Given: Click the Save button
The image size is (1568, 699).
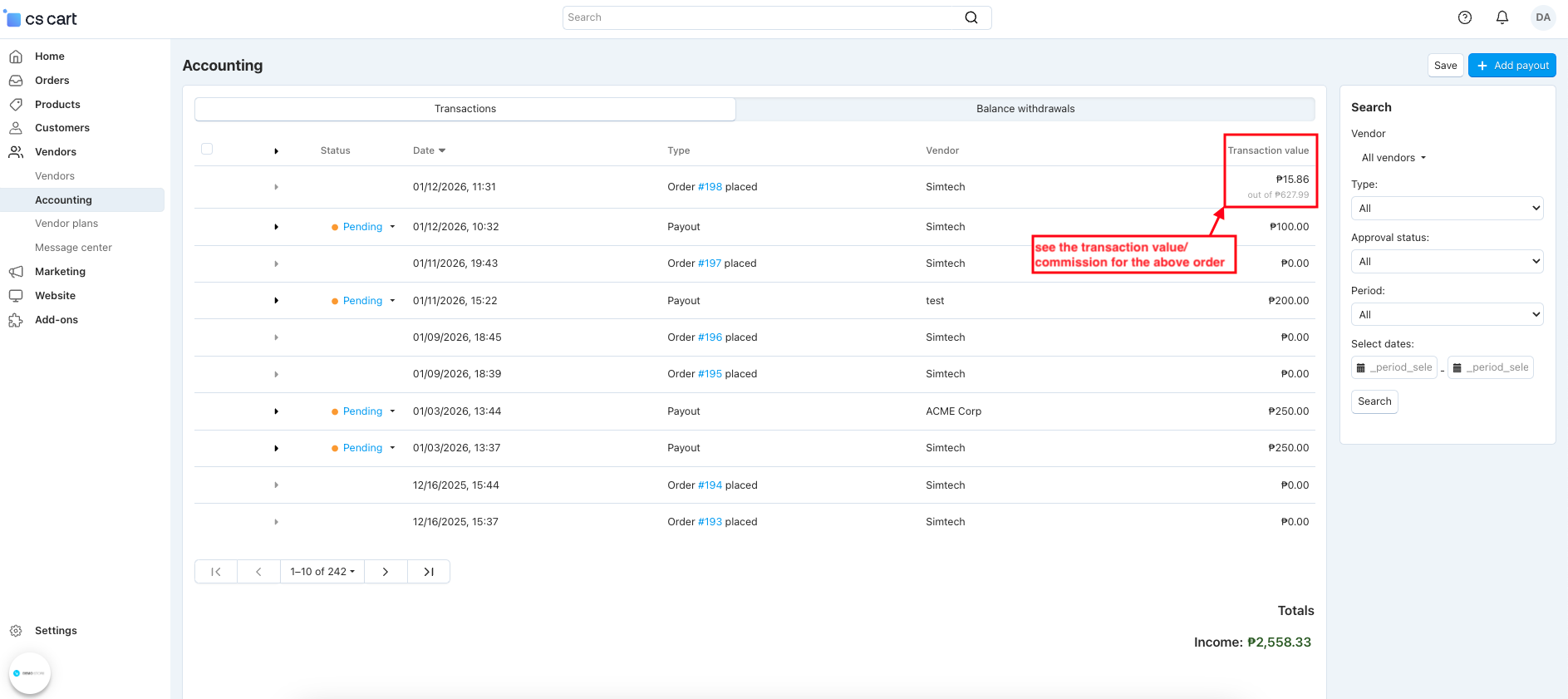Looking at the screenshot, I should [1445, 66].
